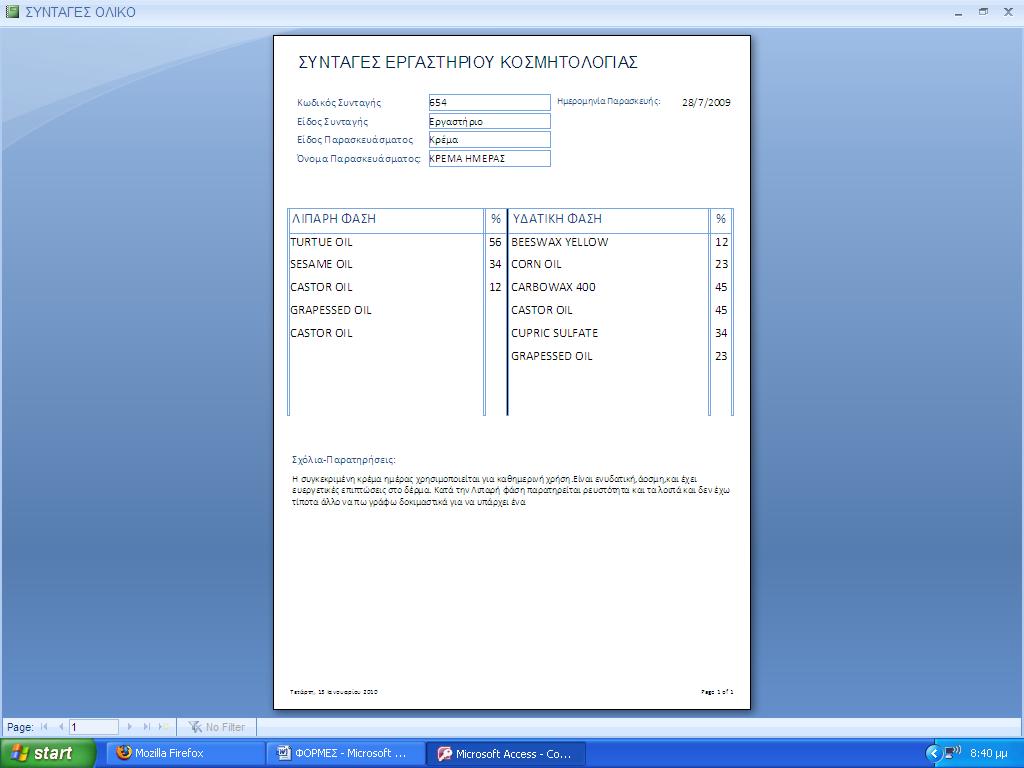The width and height of the screenshot is (1024, 768).
Task: Click the ΥΔΑΤΙΚΗ ΦΑΣΗ column header
Action: pyautogui.click(x=557, y=219)
